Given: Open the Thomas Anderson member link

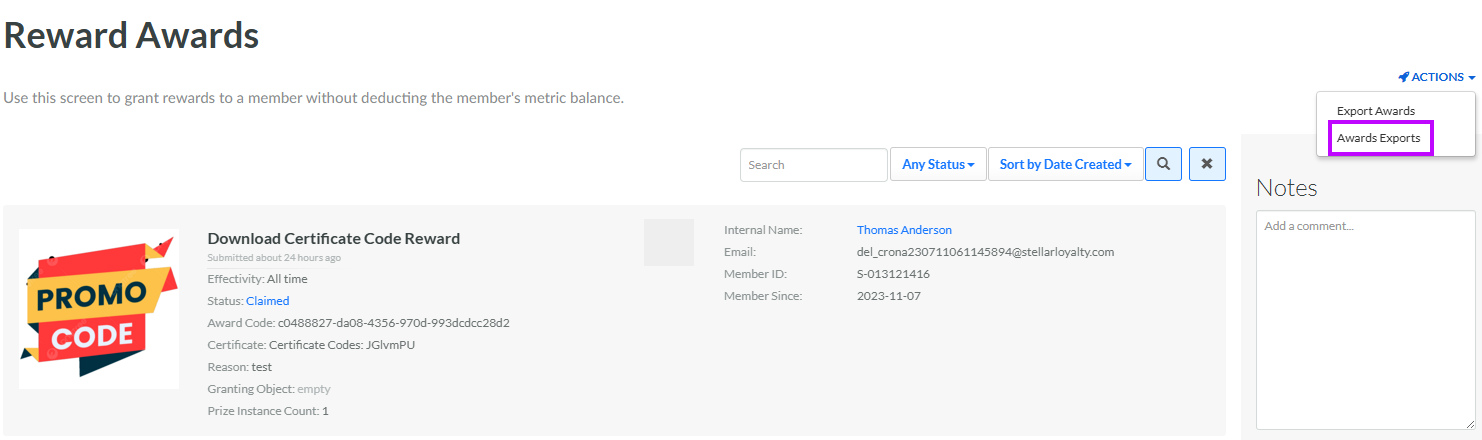Looking at the screenshot, I should 903,230.
